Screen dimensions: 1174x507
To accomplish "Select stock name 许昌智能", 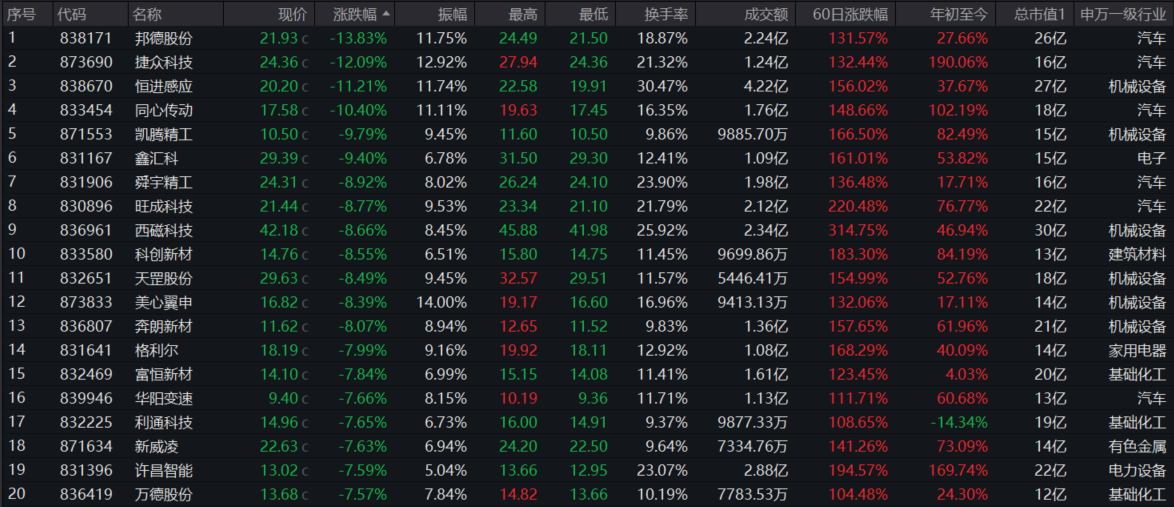I will [x=164, y=470].
